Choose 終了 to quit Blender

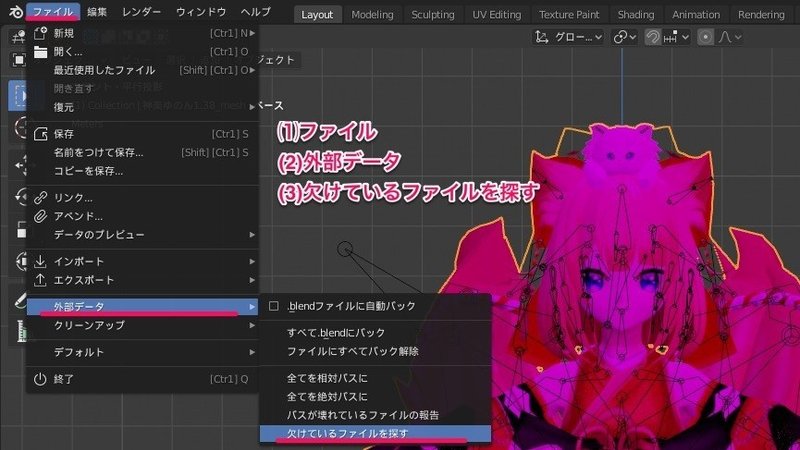tap(142, 379)
